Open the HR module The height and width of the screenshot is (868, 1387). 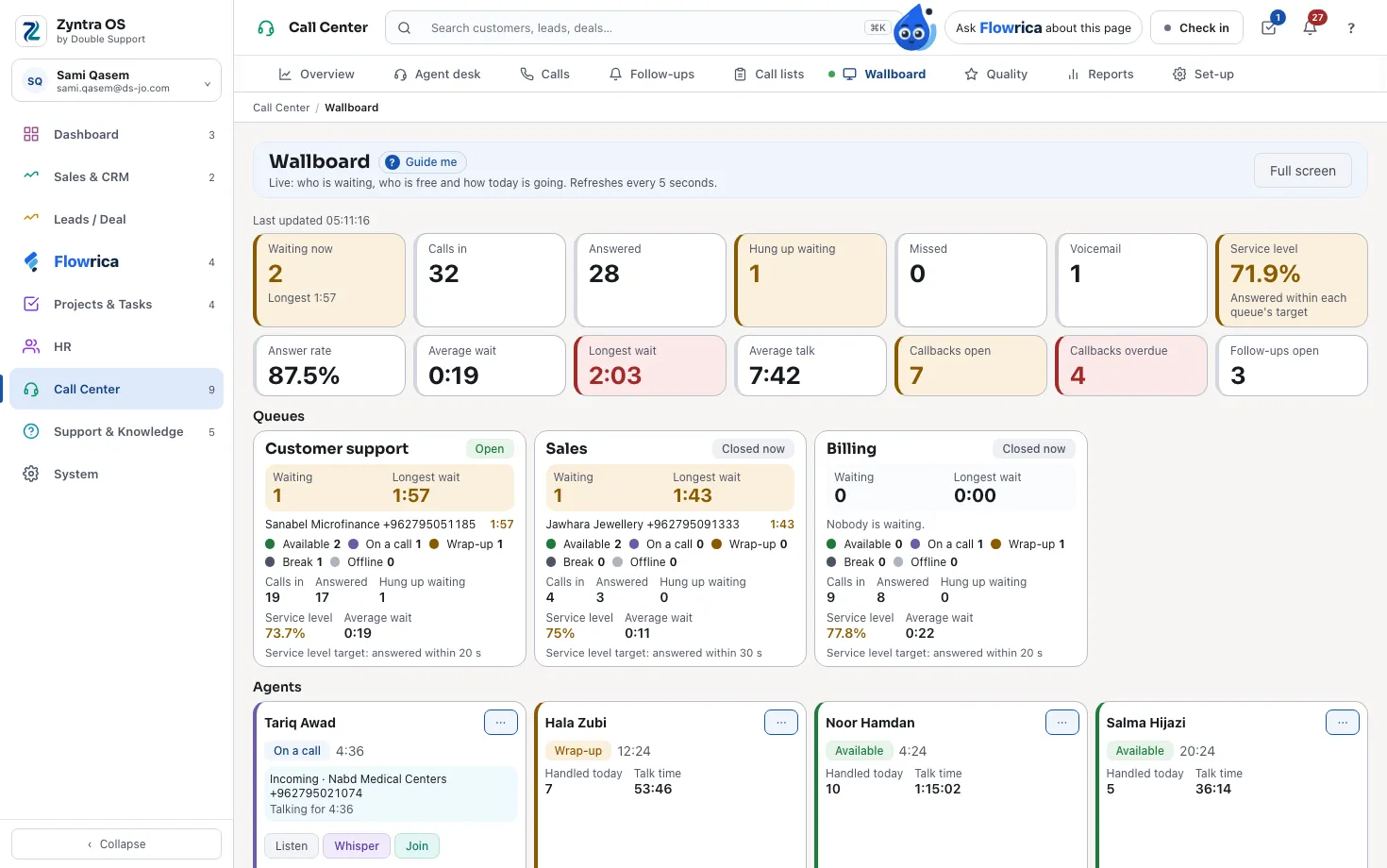[117, 346]
